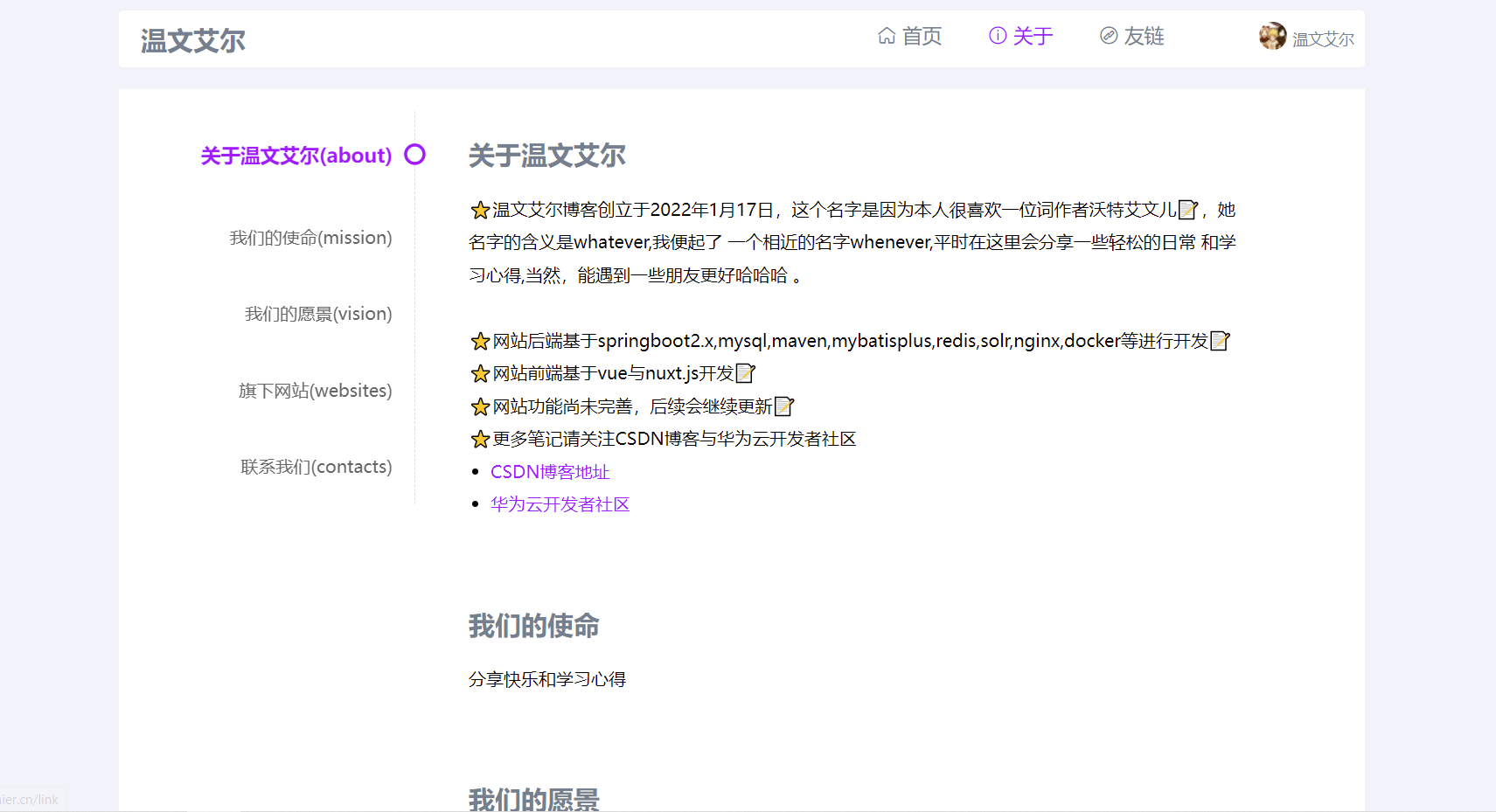Click the purple circle anchor marker
The height and width of the screenshot is (812, 1496).
414,155
